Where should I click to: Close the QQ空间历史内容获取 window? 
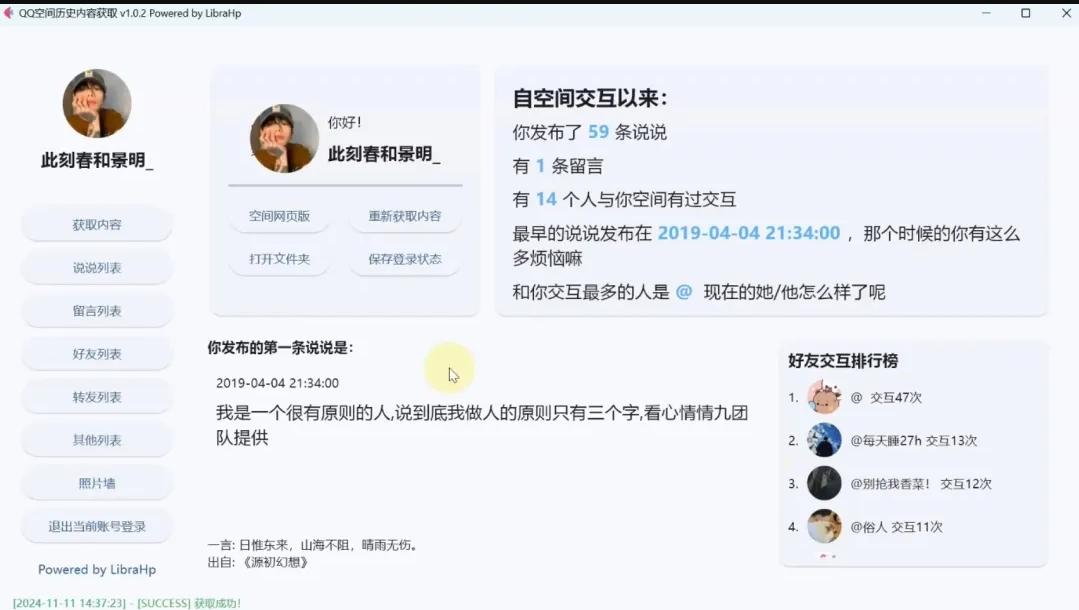pos(1066,13)
